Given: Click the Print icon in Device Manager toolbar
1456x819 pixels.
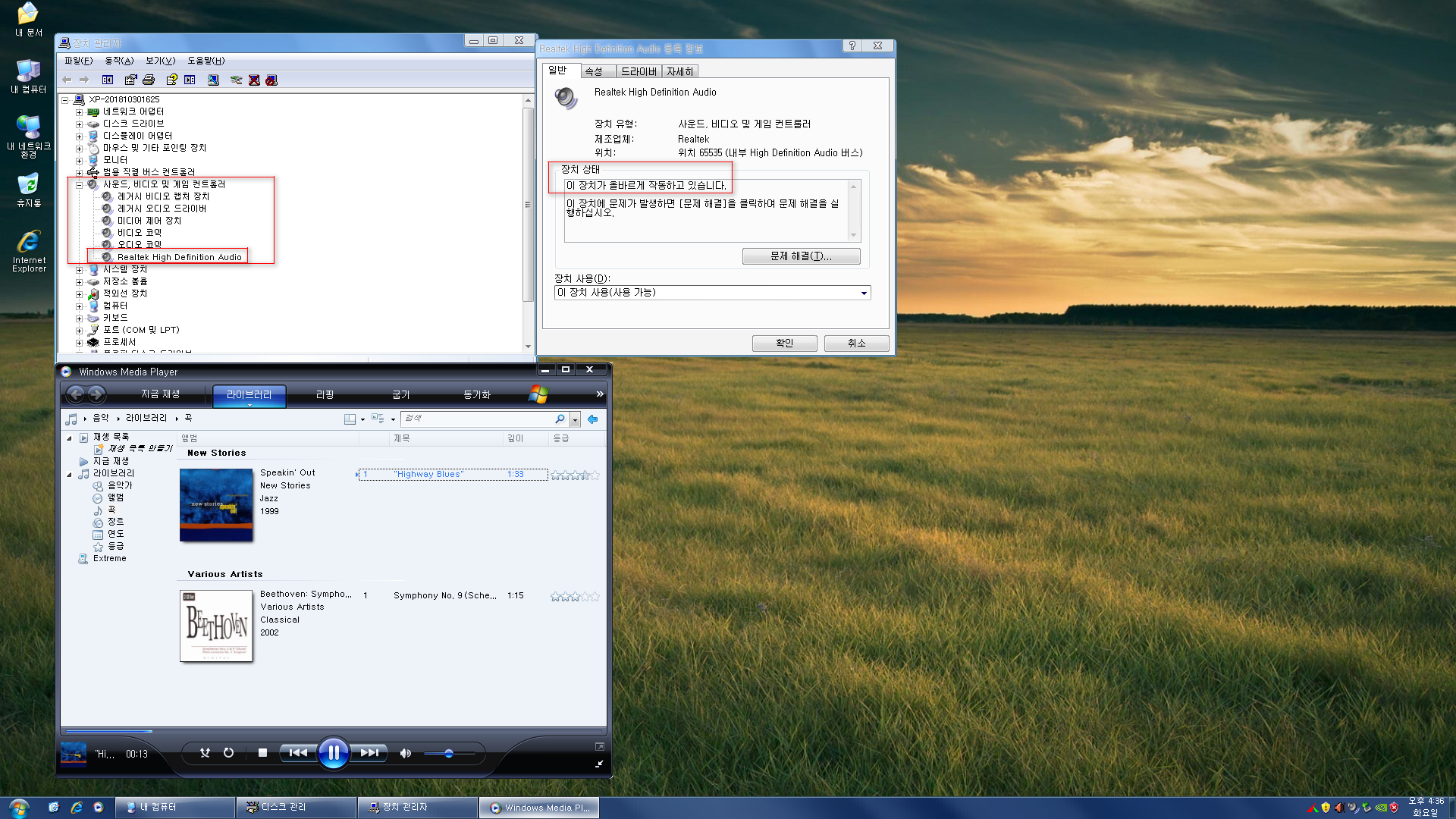Looking at the screenshot, I should pos(149,80).
